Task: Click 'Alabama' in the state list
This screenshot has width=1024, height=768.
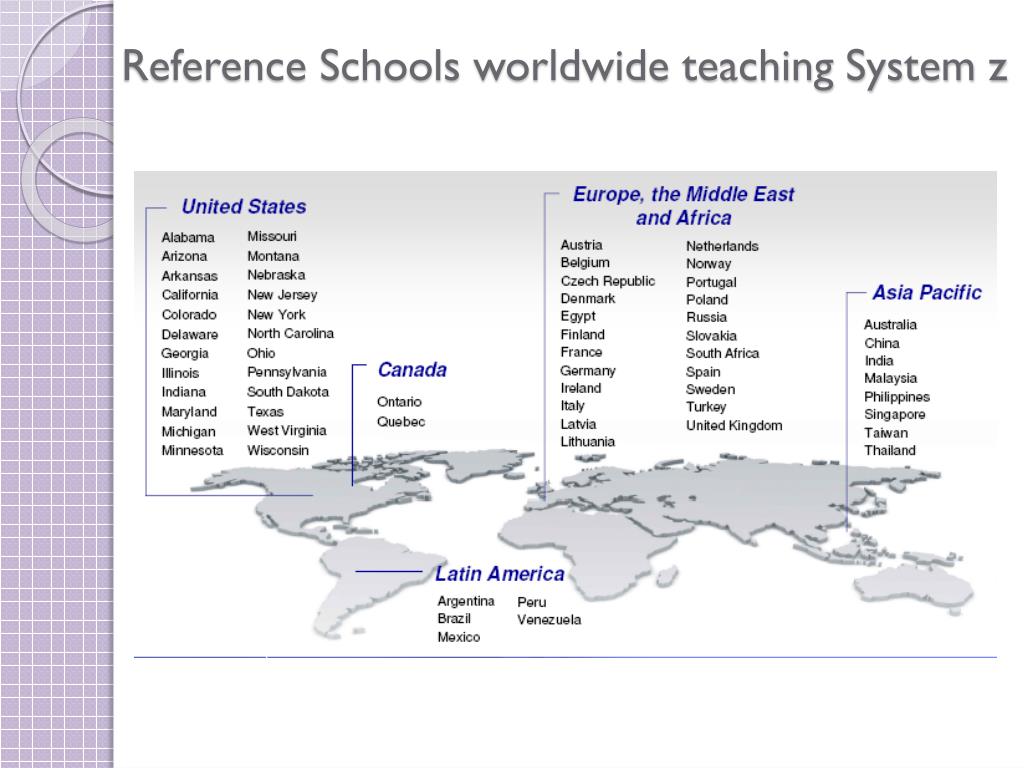Action: pyautogui.click(x=188, y=237)
